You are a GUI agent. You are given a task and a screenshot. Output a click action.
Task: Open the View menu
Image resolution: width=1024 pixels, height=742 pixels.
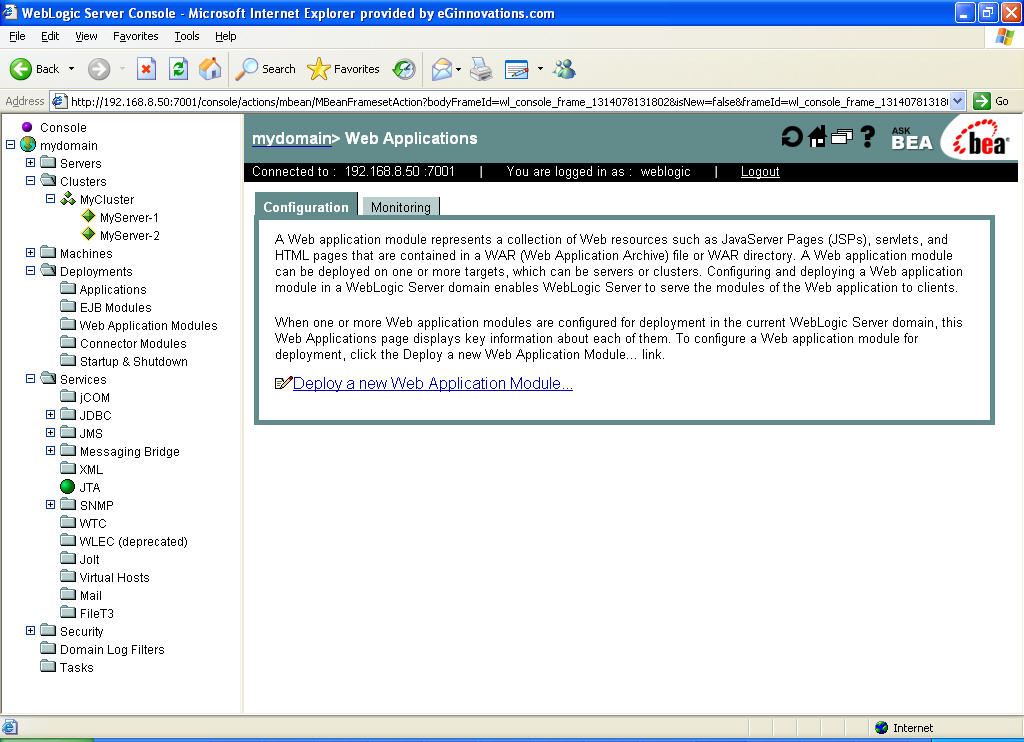coord(86,36)
